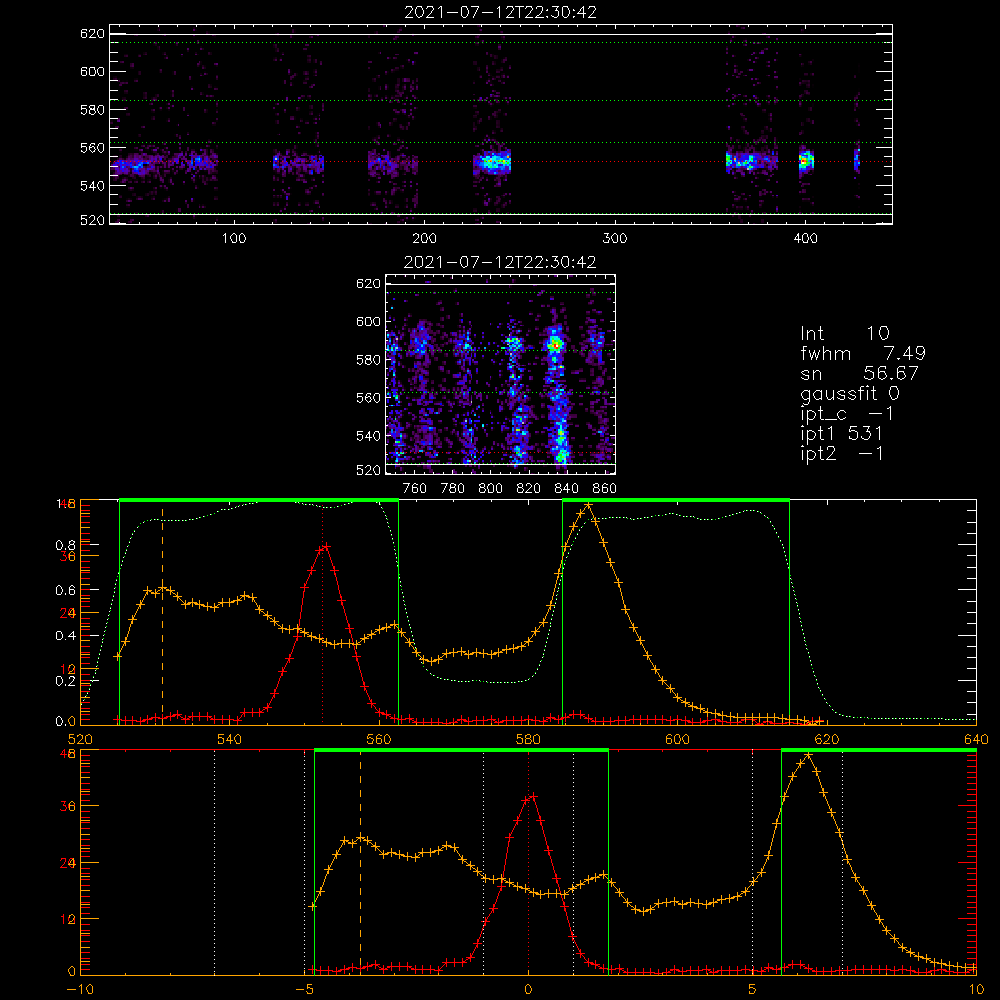1000x1000 pixels.
Task: Click the brightest hotspot in the middle image
Action: click(x=555, y=344)
